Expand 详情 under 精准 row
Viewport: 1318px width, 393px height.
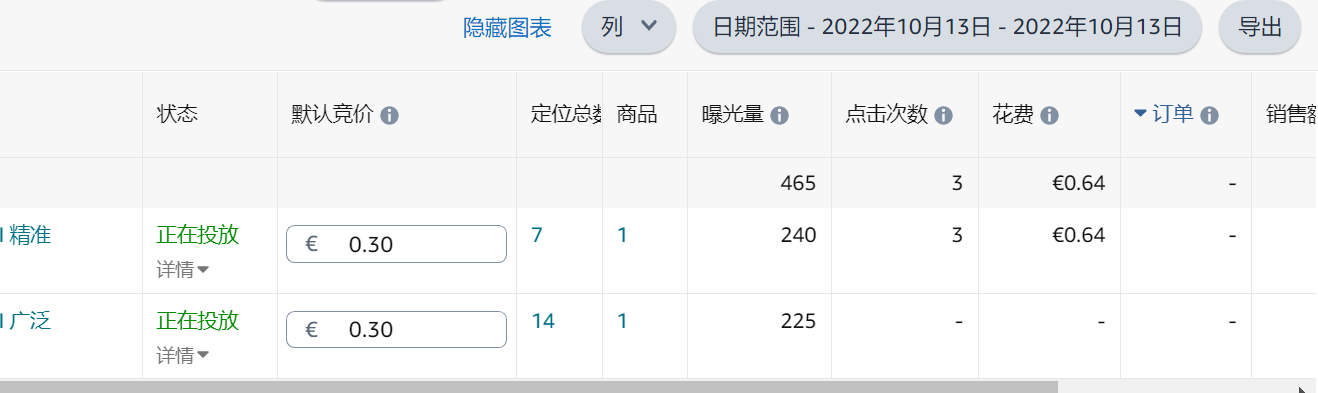(182, 269)
